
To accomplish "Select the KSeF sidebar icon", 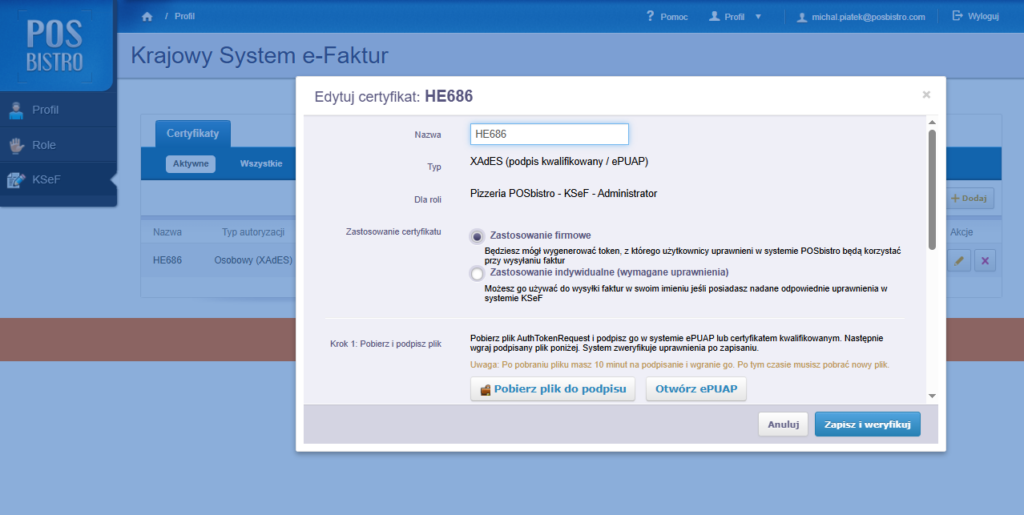I will (x=16, y=179).
